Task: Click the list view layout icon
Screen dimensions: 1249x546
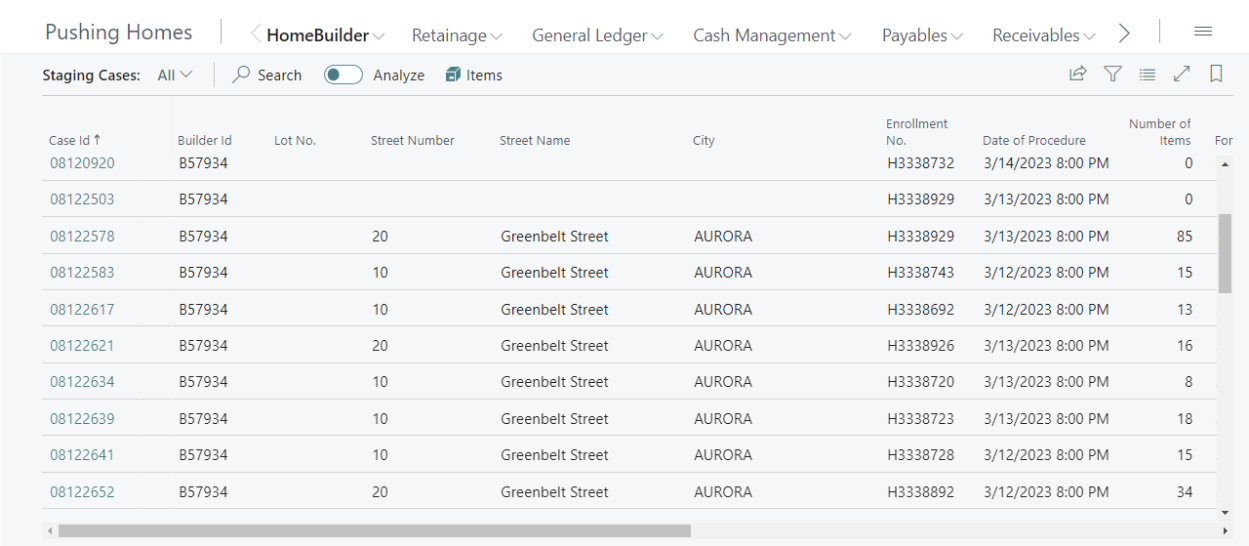Action: (1147, 74)
